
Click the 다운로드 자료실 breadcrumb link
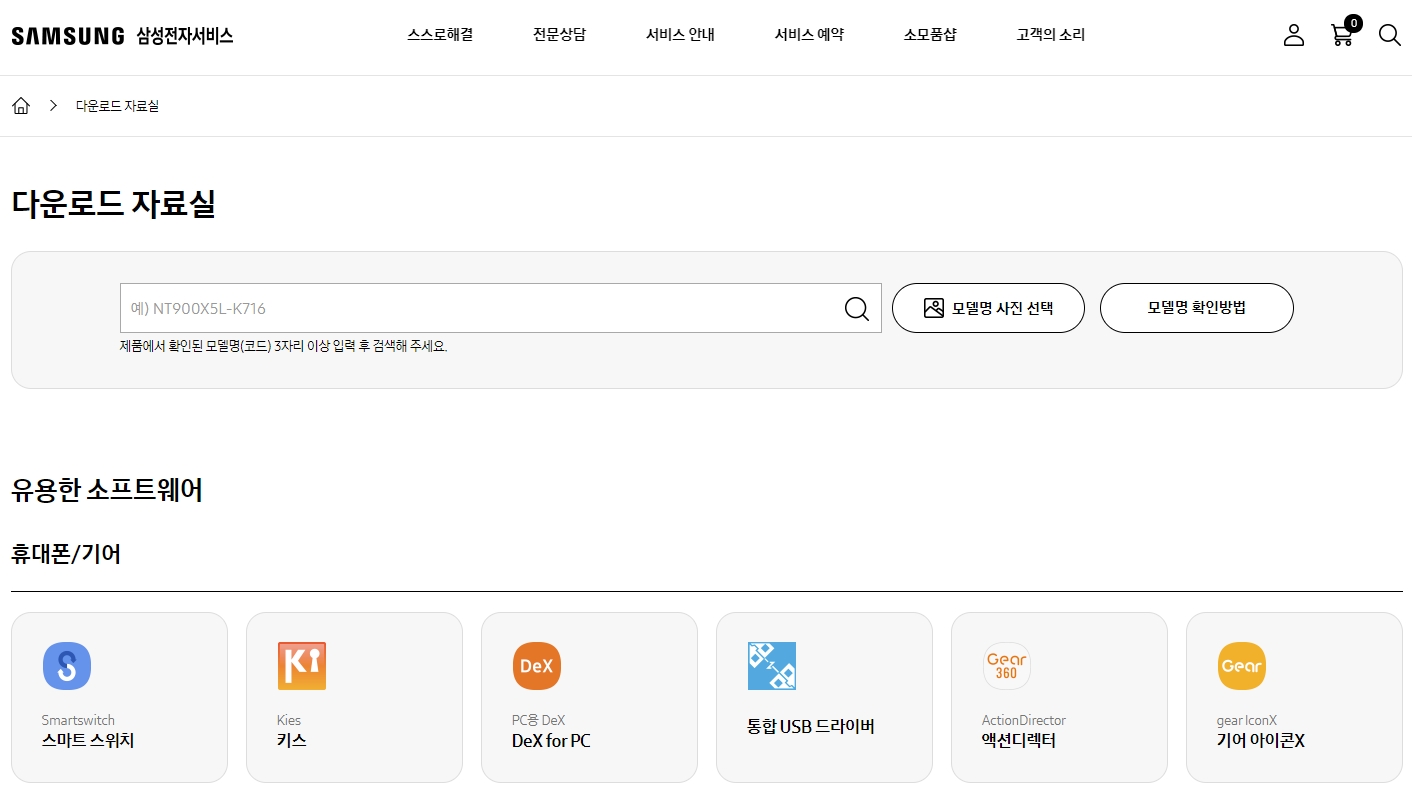tap(117, 106)
